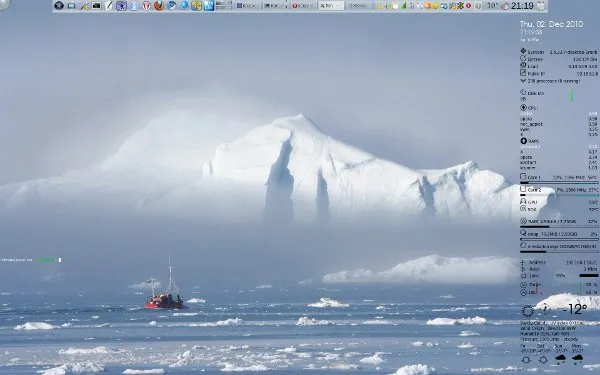
Task: Click the grey power status tray icon
Action: pos(478,6)
